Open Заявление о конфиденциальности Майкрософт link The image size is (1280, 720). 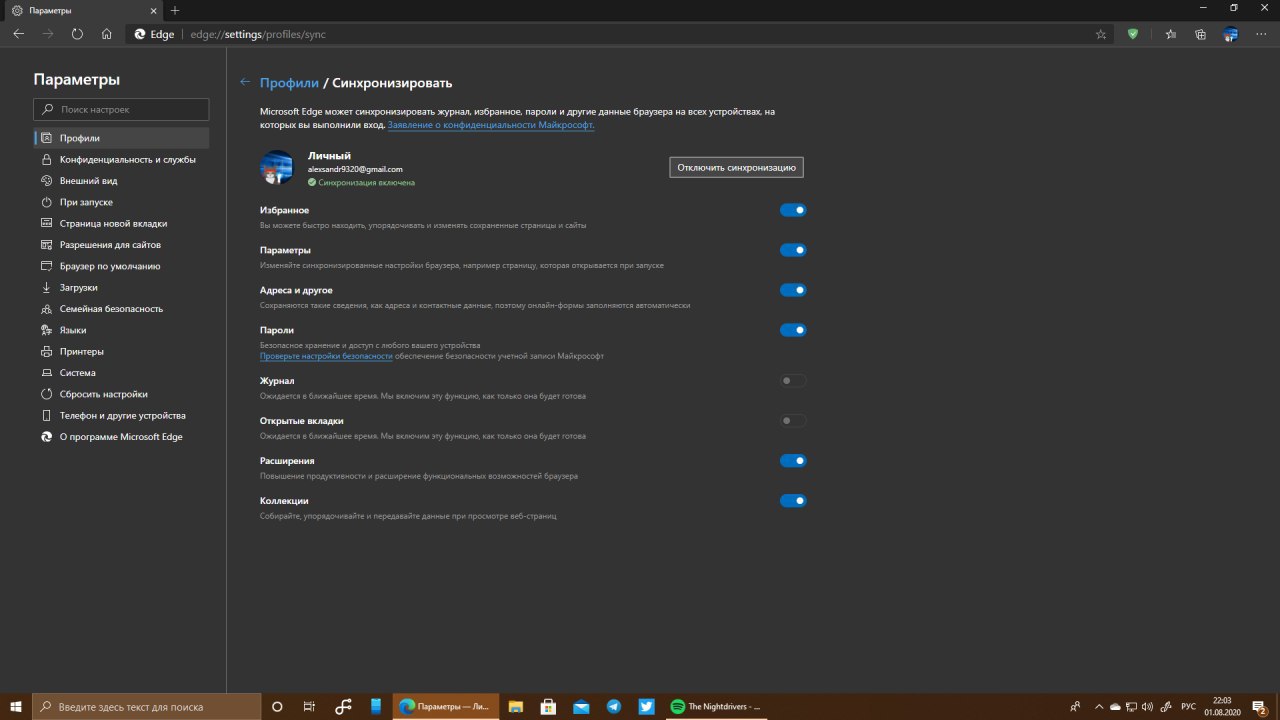pyautogui.click(x=491, y=125)
